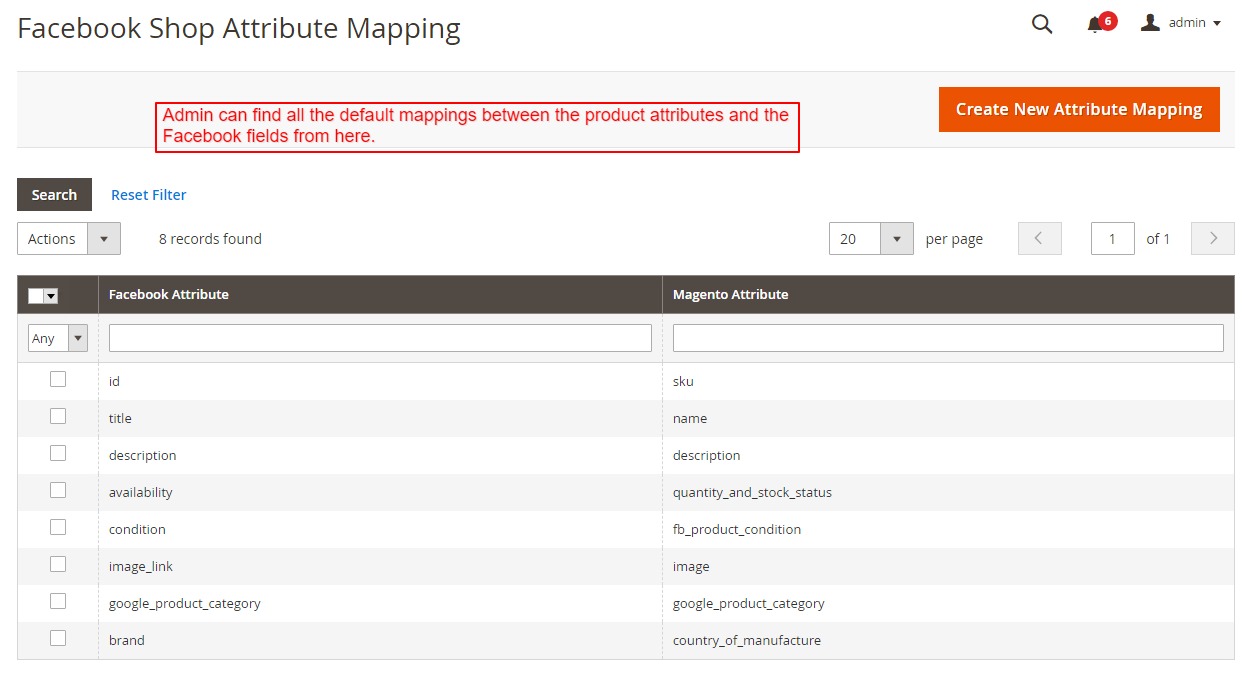Click the page number field
1242x674 pixels.
coord(1112,239)
